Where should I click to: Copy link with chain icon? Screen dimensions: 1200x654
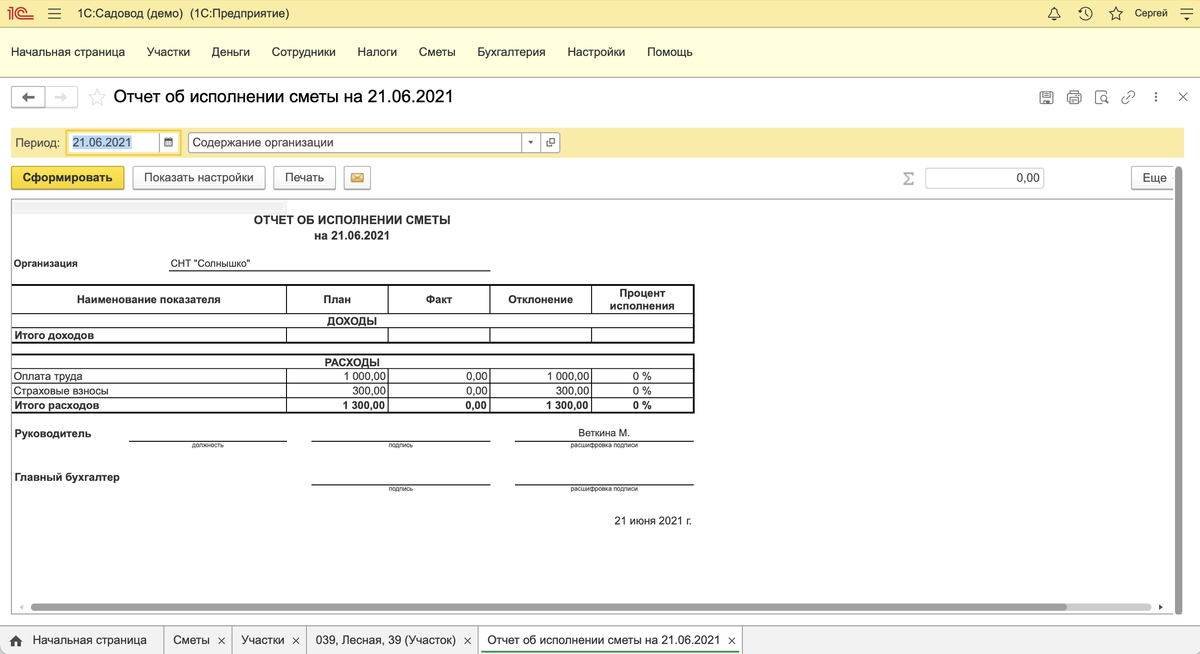pos(1128,97)
